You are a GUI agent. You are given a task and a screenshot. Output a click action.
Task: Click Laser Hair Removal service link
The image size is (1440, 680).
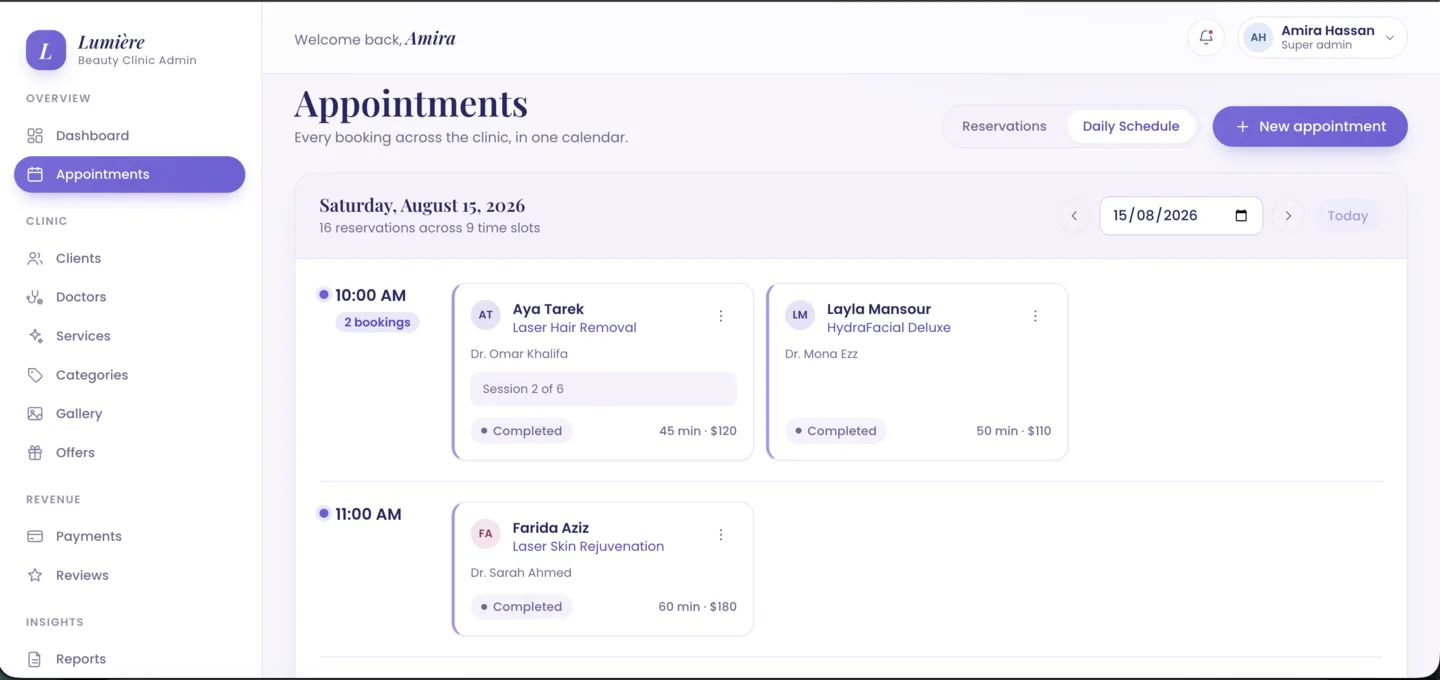point(575,328)
